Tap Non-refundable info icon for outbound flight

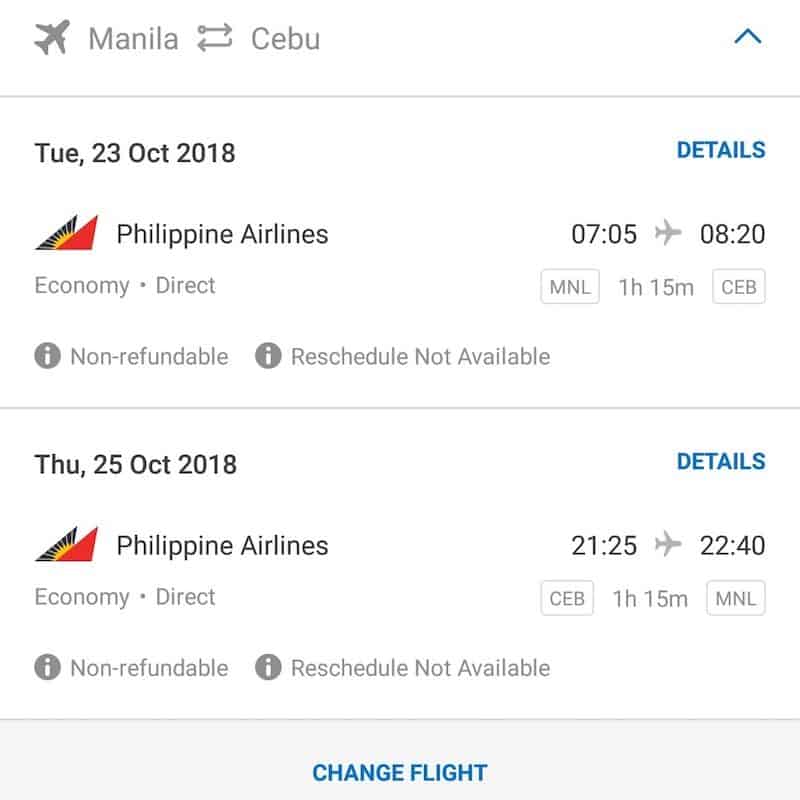[47, 356]
